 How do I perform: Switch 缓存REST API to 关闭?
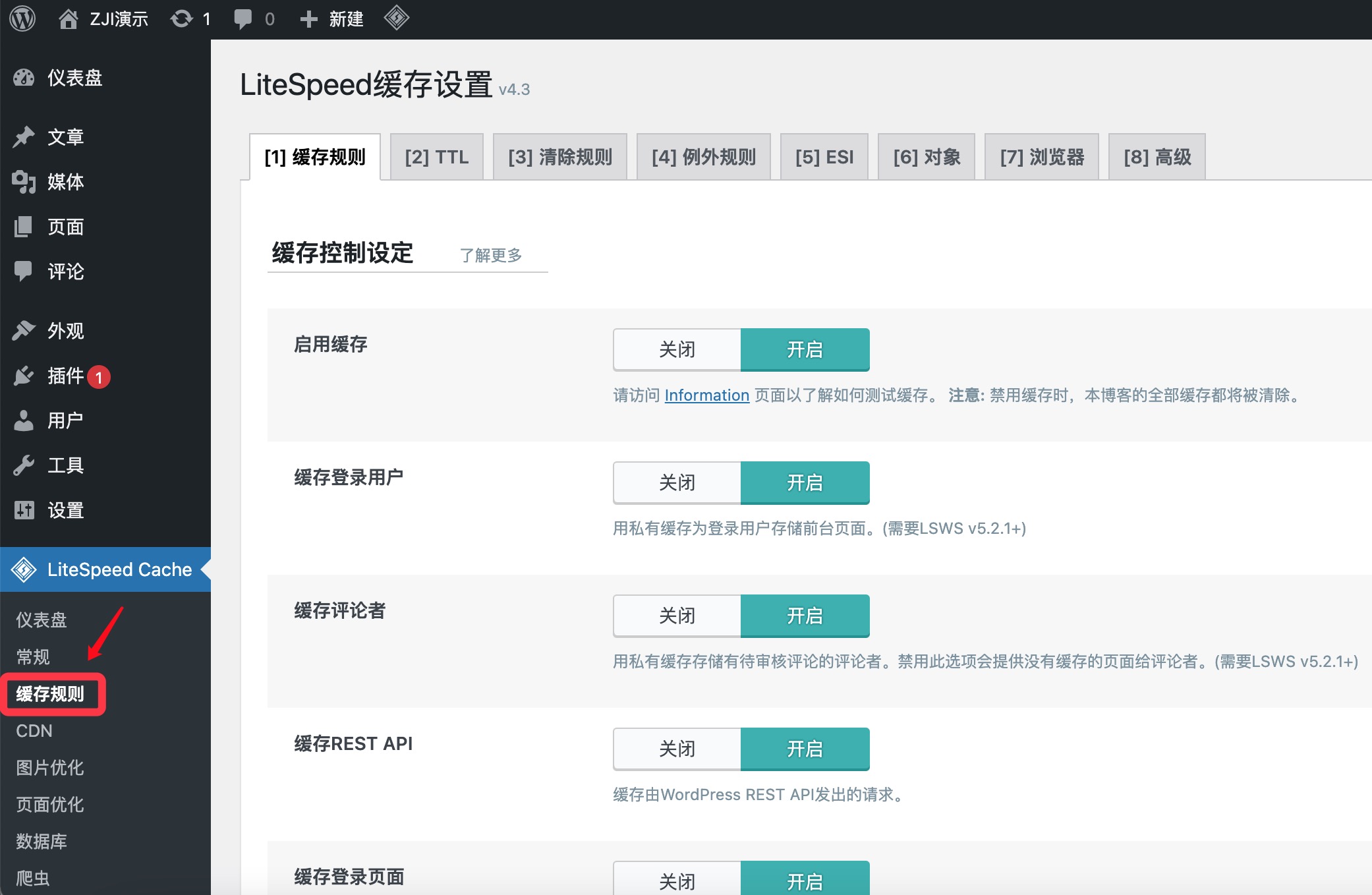pos(677,749)
